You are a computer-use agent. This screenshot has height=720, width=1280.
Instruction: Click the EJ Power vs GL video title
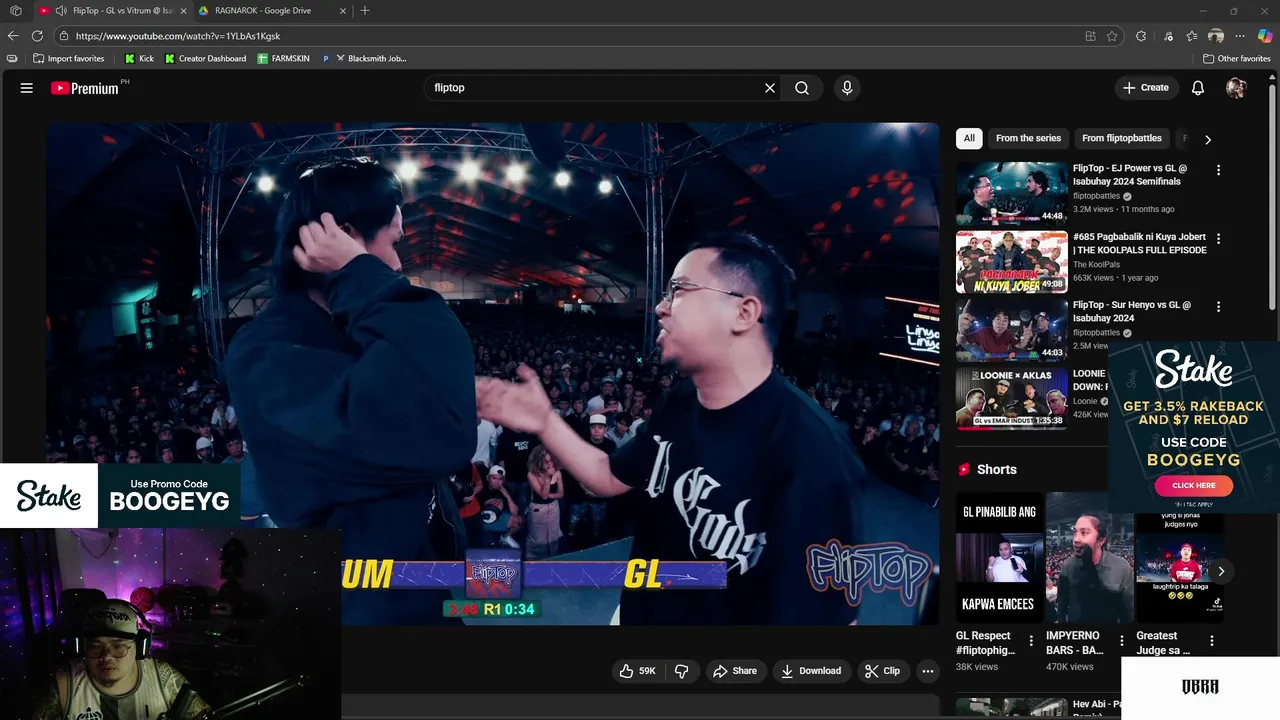click(x=1130, y=175)
